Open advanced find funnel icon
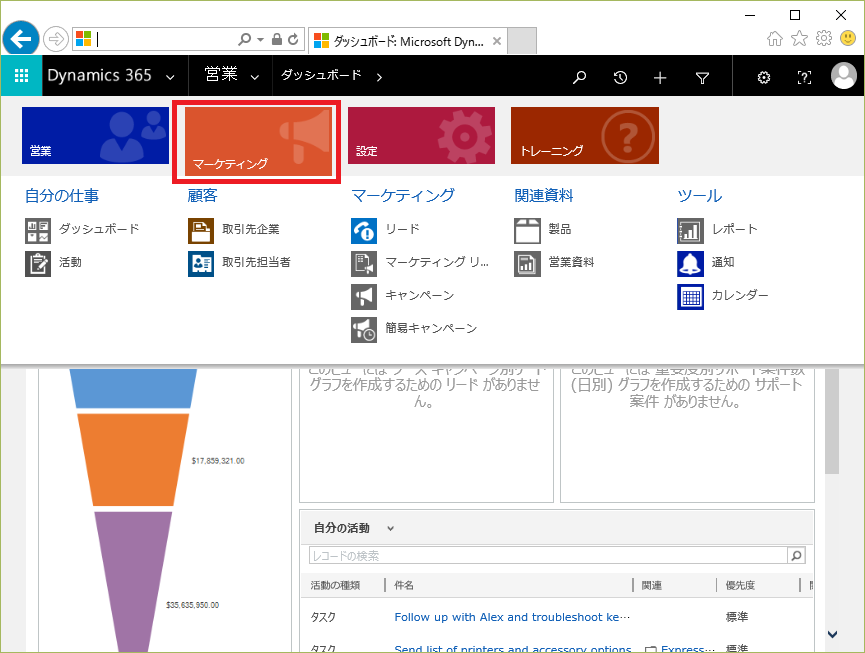 coord(702,78)
